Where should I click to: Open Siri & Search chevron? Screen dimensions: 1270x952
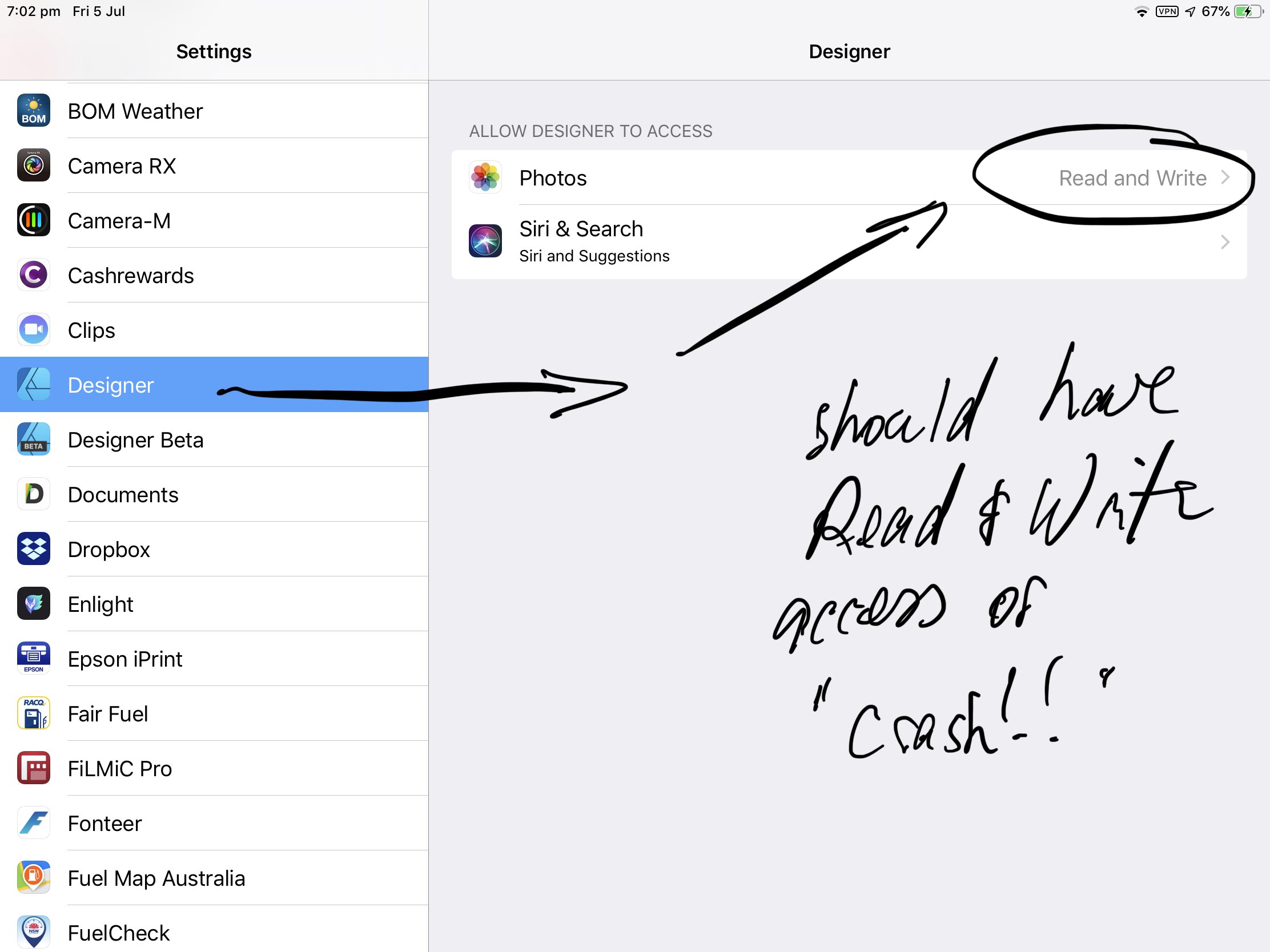[1225, 242]
